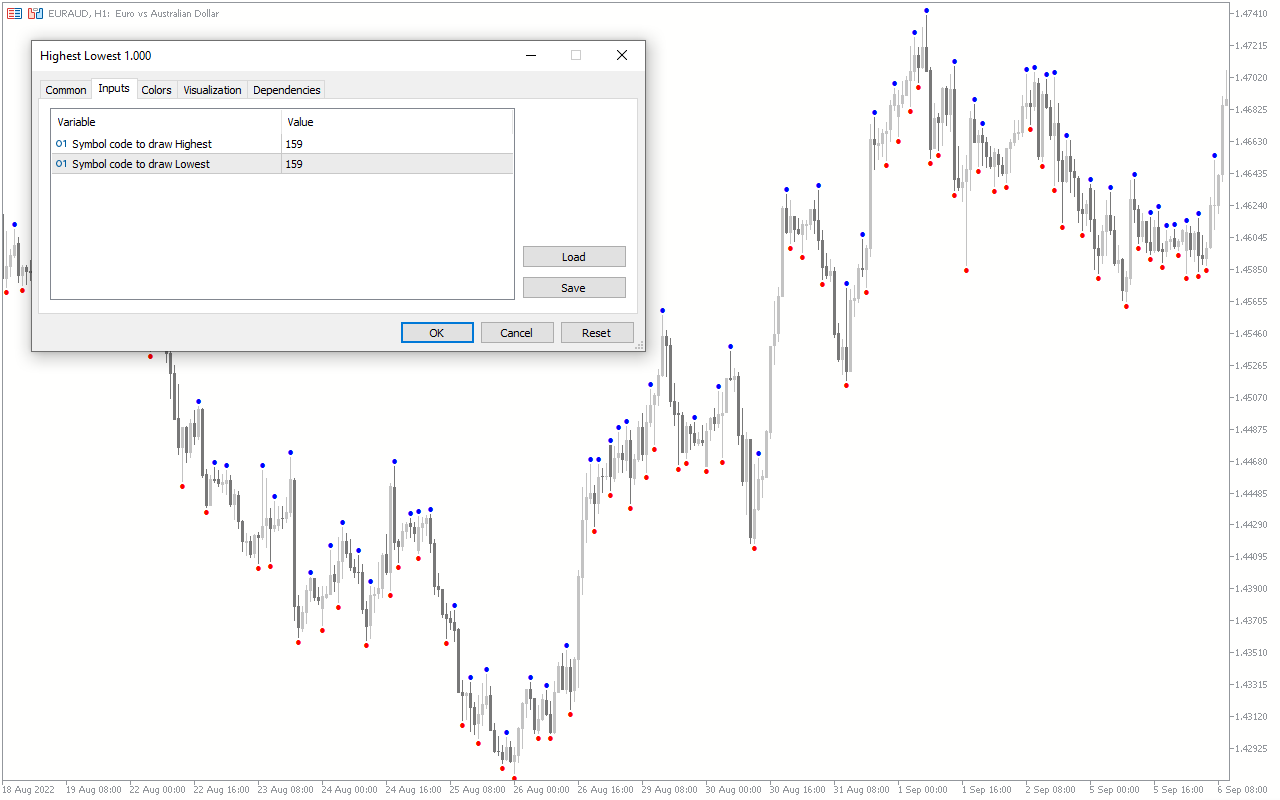Close the Highest Lowest dialog window

[622, 56]
